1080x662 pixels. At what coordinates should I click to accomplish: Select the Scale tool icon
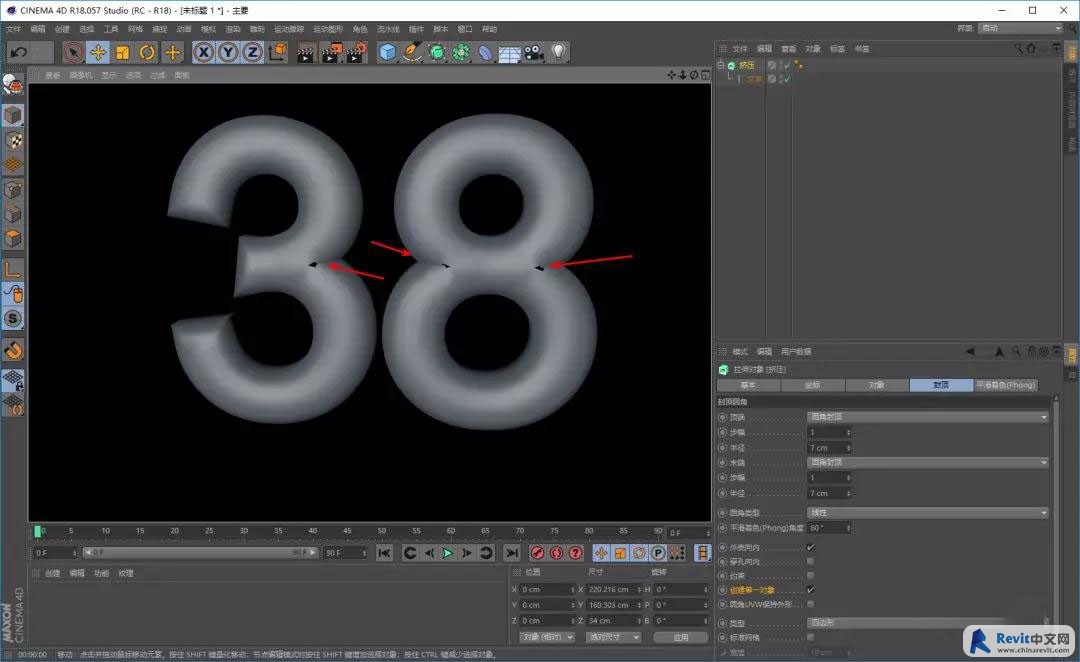(123, 52)
